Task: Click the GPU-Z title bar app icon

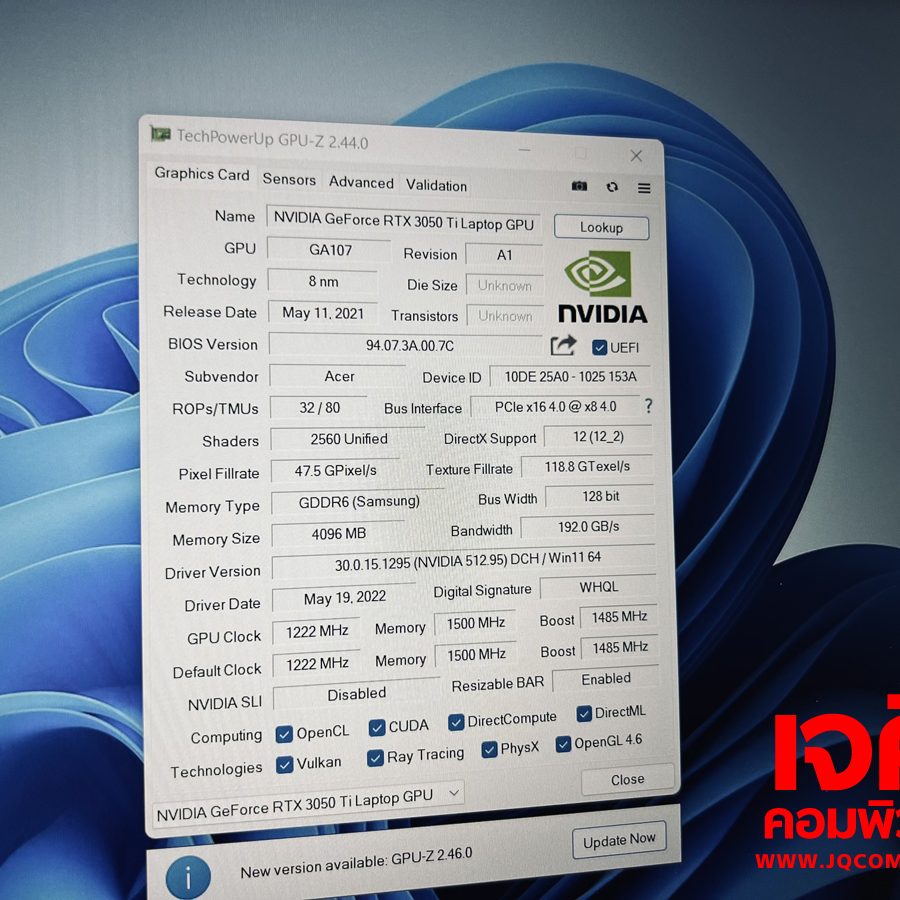Action: (160, 134)
